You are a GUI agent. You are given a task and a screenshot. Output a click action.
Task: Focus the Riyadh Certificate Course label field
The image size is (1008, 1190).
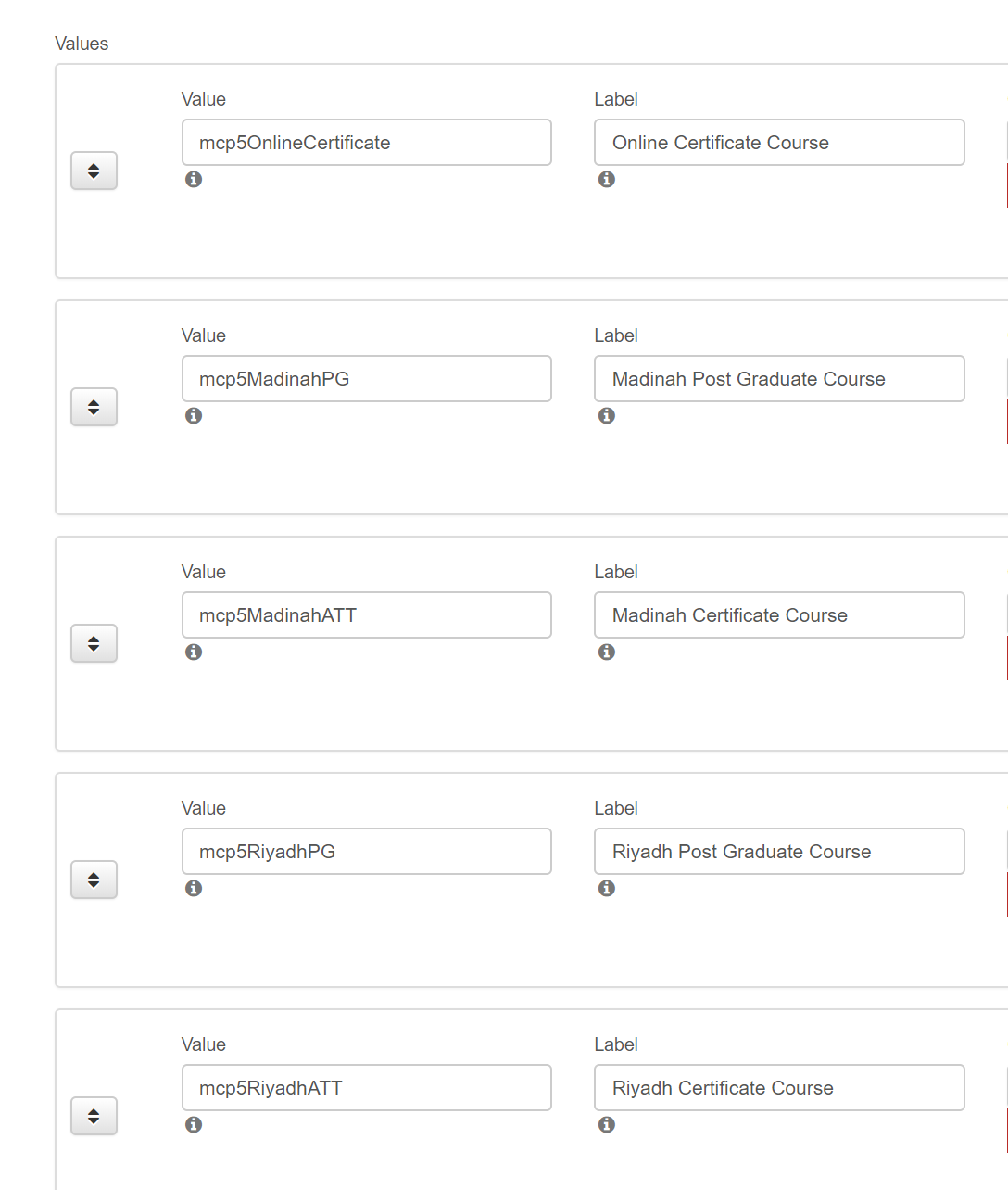[779, 1088]
